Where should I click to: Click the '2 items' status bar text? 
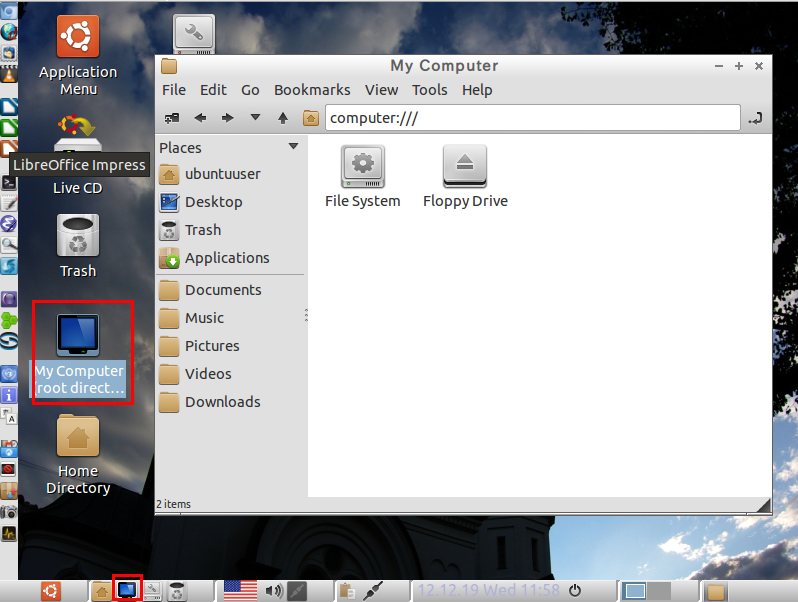click(174, 504)
